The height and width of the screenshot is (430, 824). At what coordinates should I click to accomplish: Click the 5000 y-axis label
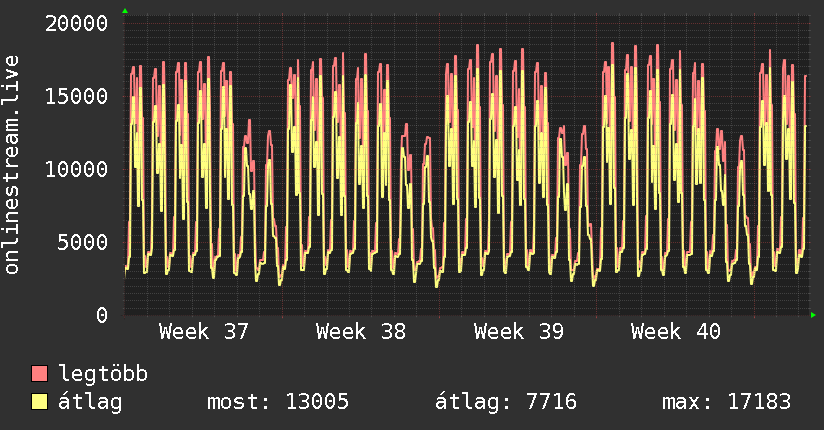click(x=83, y=242)
